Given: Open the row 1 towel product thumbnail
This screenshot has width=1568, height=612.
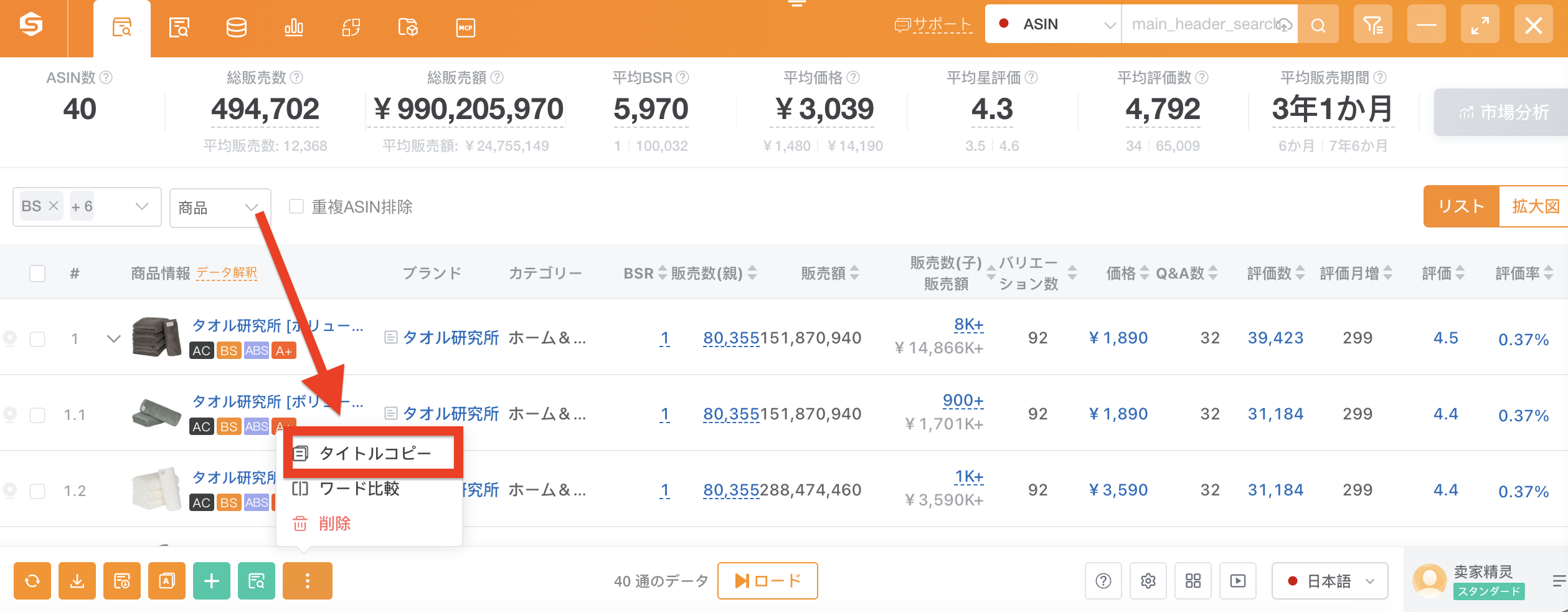Looking at the screenshot, I should [x=156, y=337].
